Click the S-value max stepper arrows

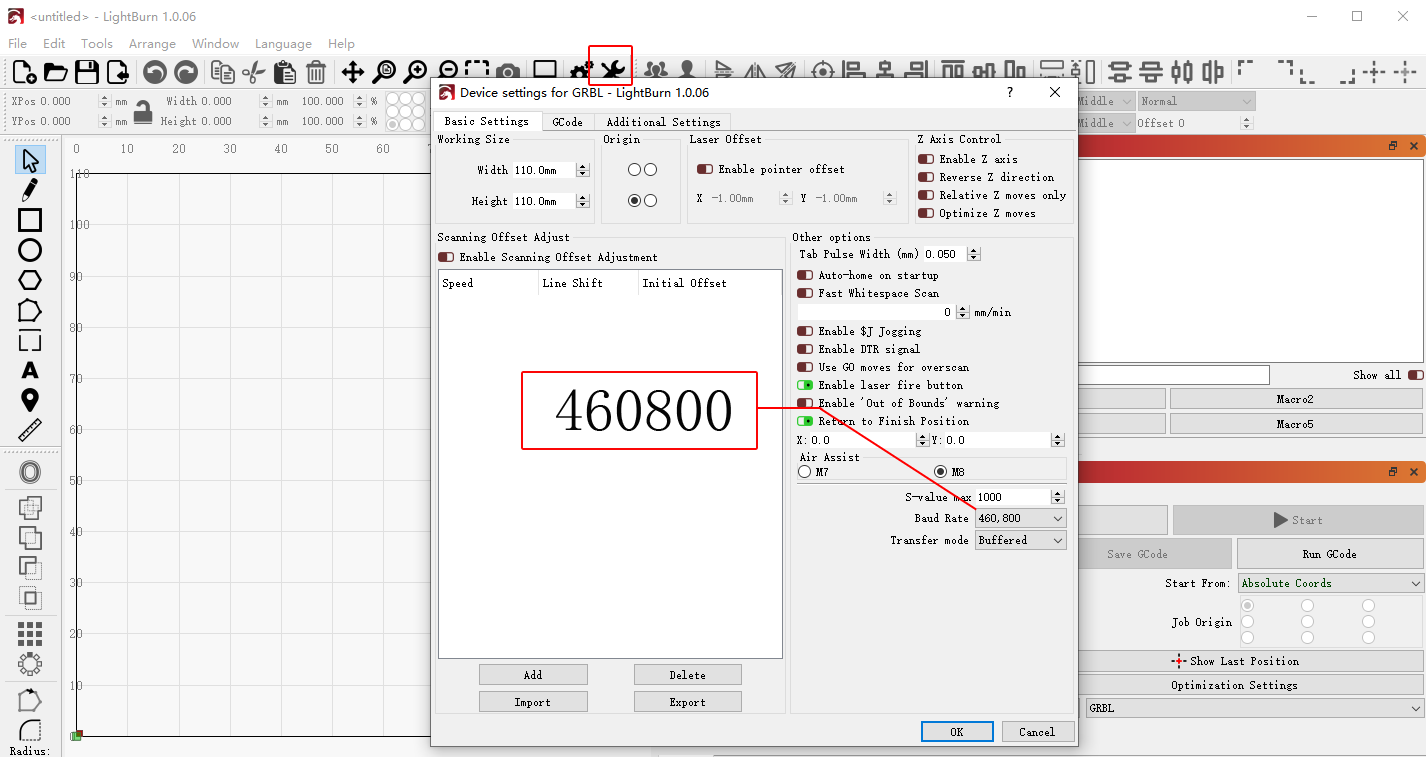point(1058,497)
